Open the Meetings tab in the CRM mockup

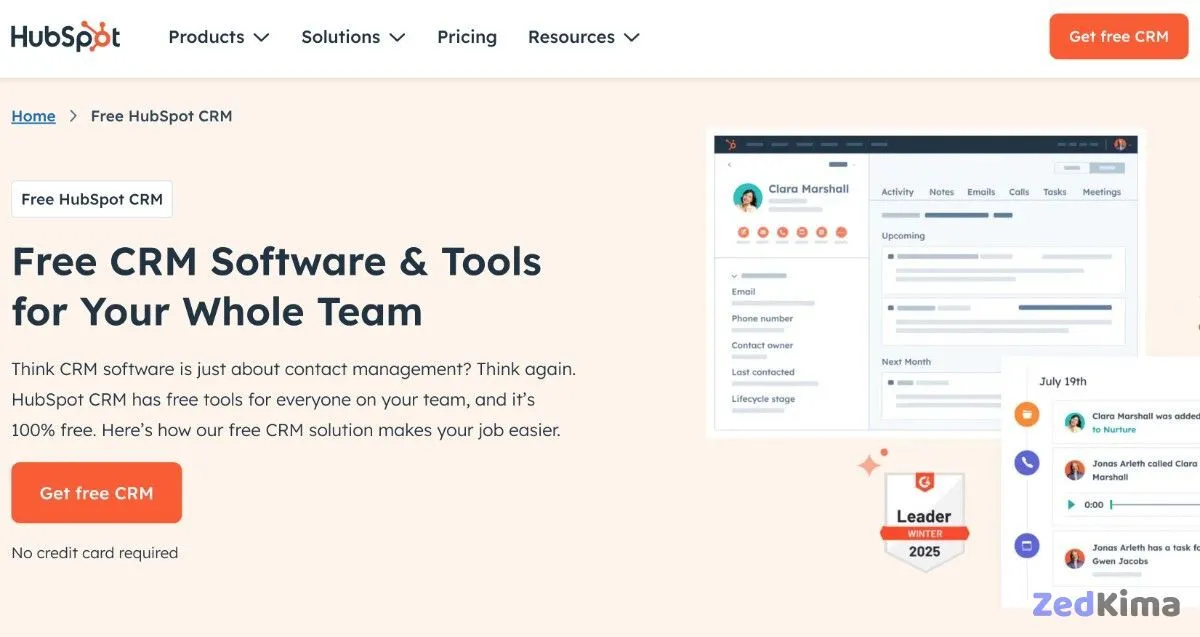pos(1101,192)
